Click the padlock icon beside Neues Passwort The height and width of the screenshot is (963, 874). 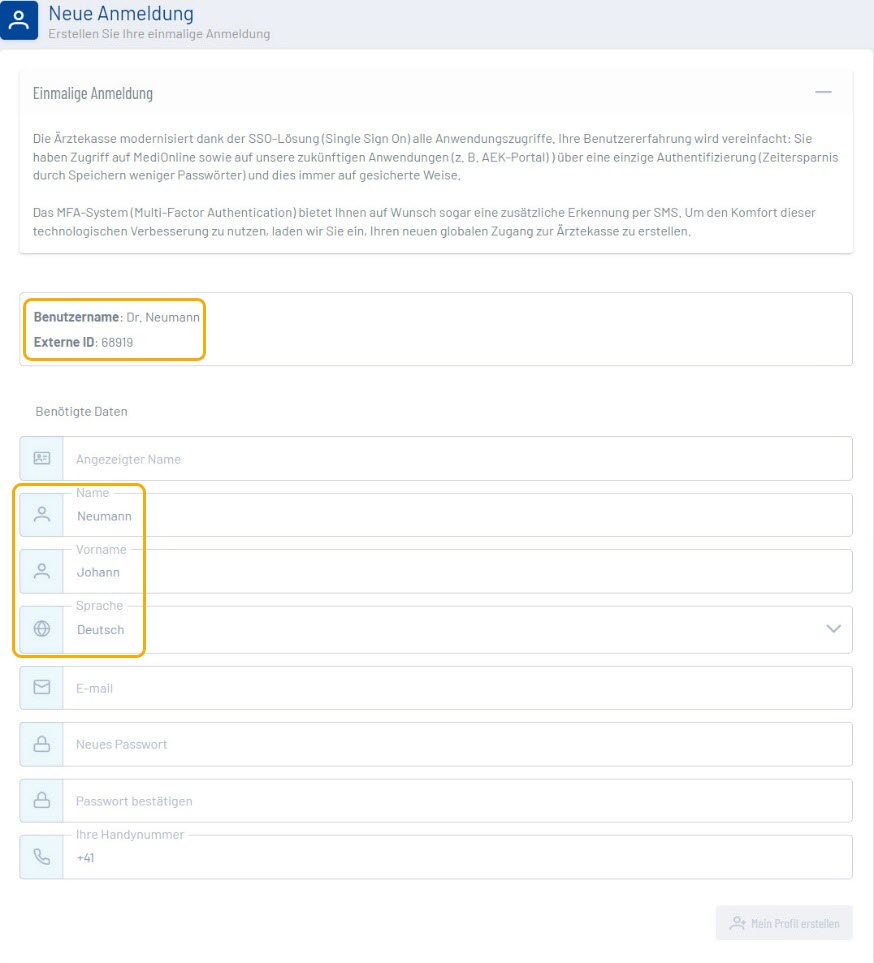pyautogui.click(x=42, y=744)
